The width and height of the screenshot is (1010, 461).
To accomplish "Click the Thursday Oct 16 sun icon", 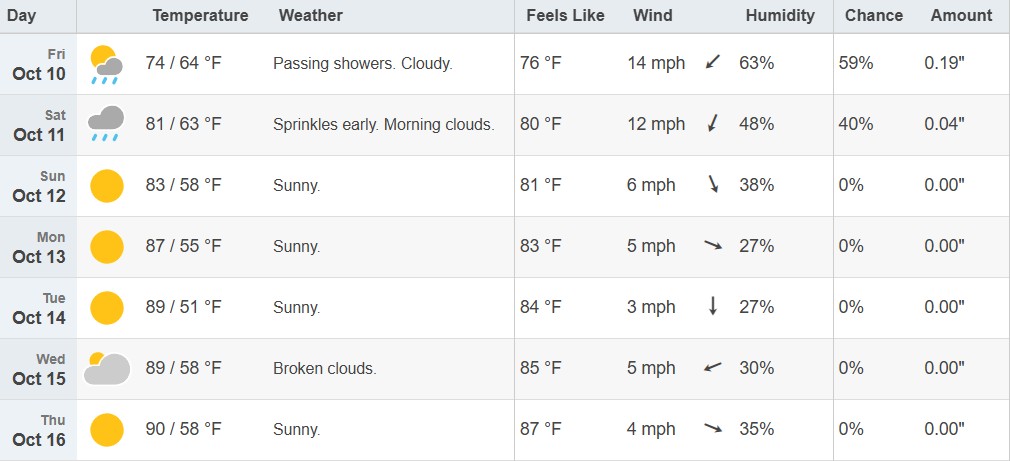I will pyautogui.click(x=106, y=429).
